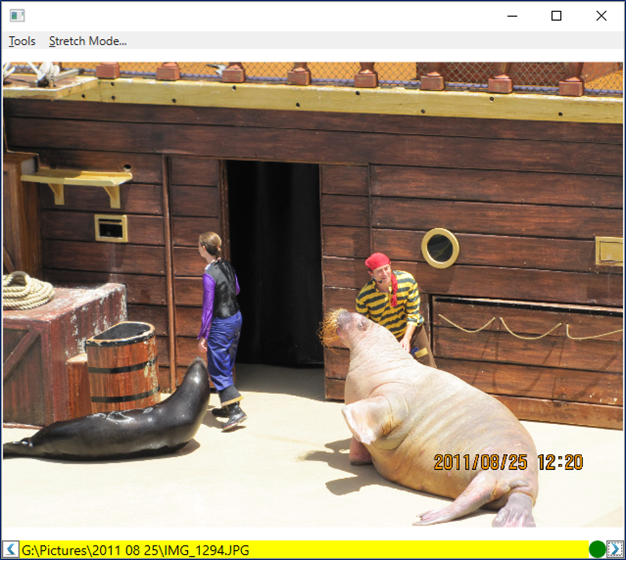This screenshot has height=562, width=627.
Task: Close the image viewer window
Action: coord(601,16)
